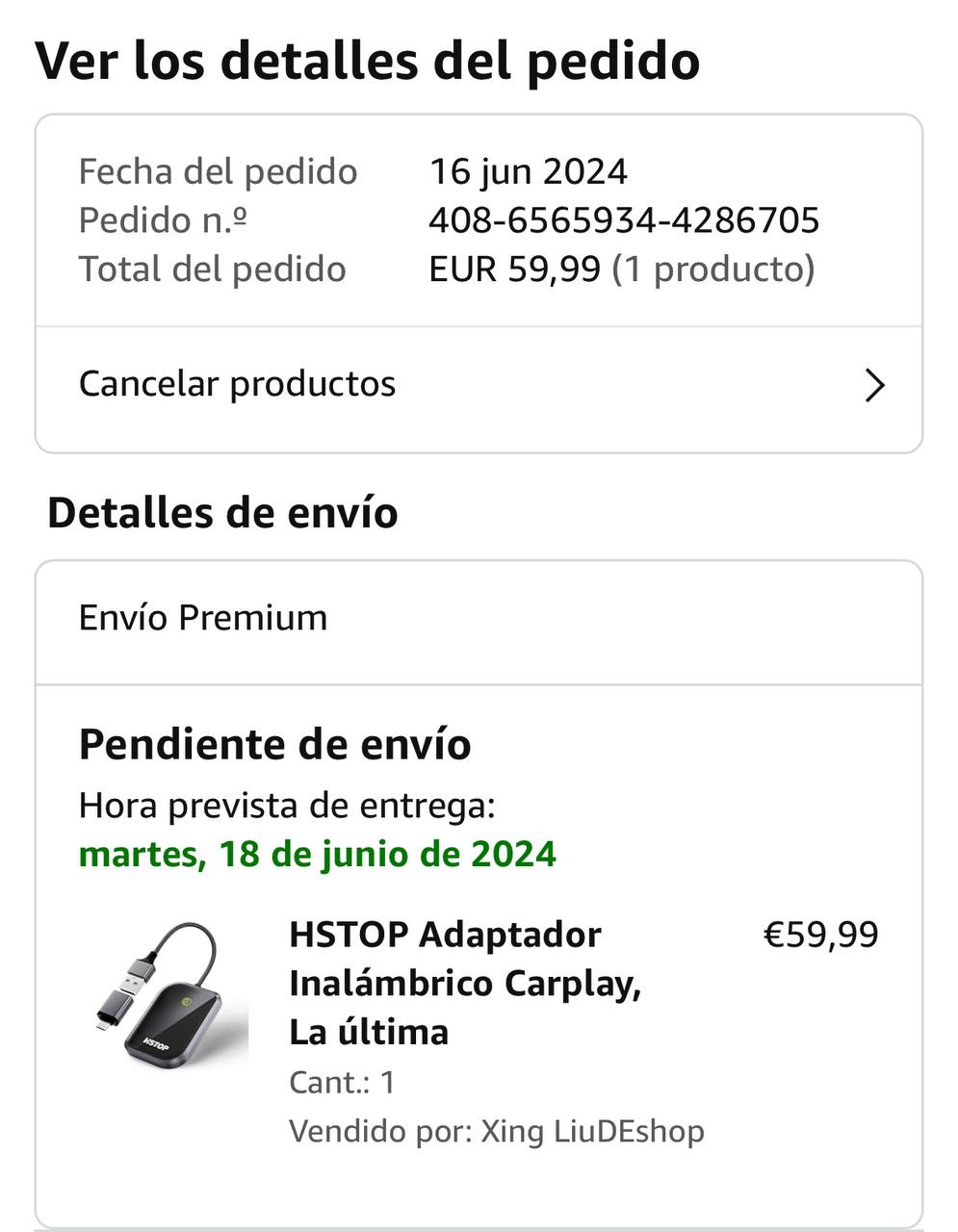This screenshot has width=958, height=1232.
Task: Click the Pendiente de envío status heading
Action: tap(274, 745)
